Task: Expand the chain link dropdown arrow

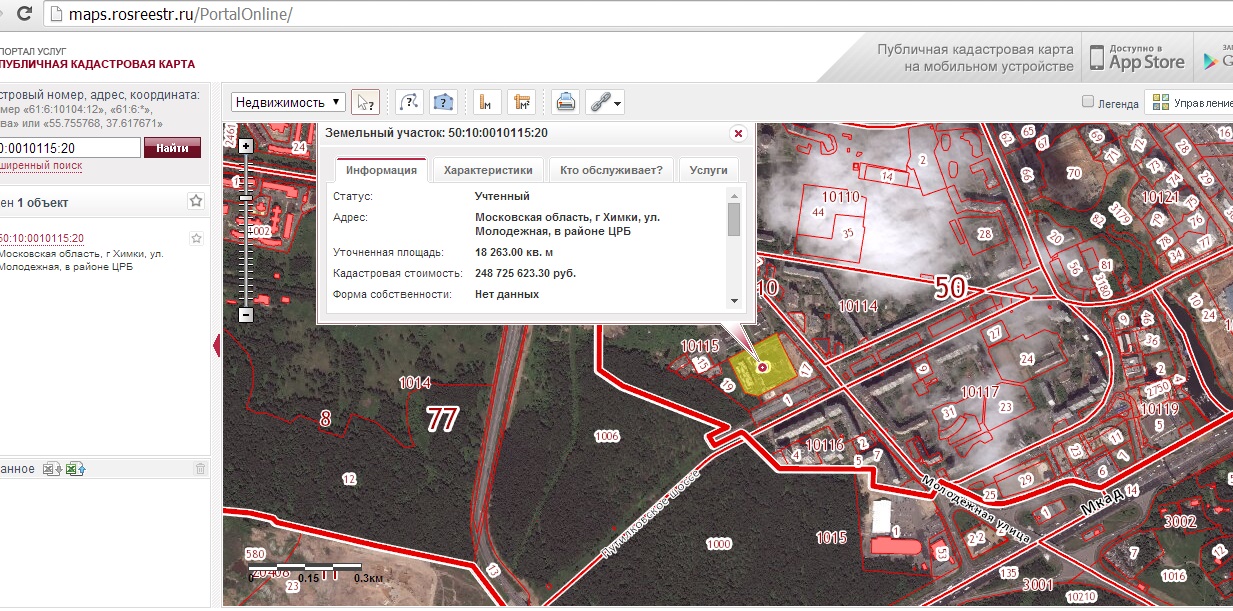Action: 619,103
